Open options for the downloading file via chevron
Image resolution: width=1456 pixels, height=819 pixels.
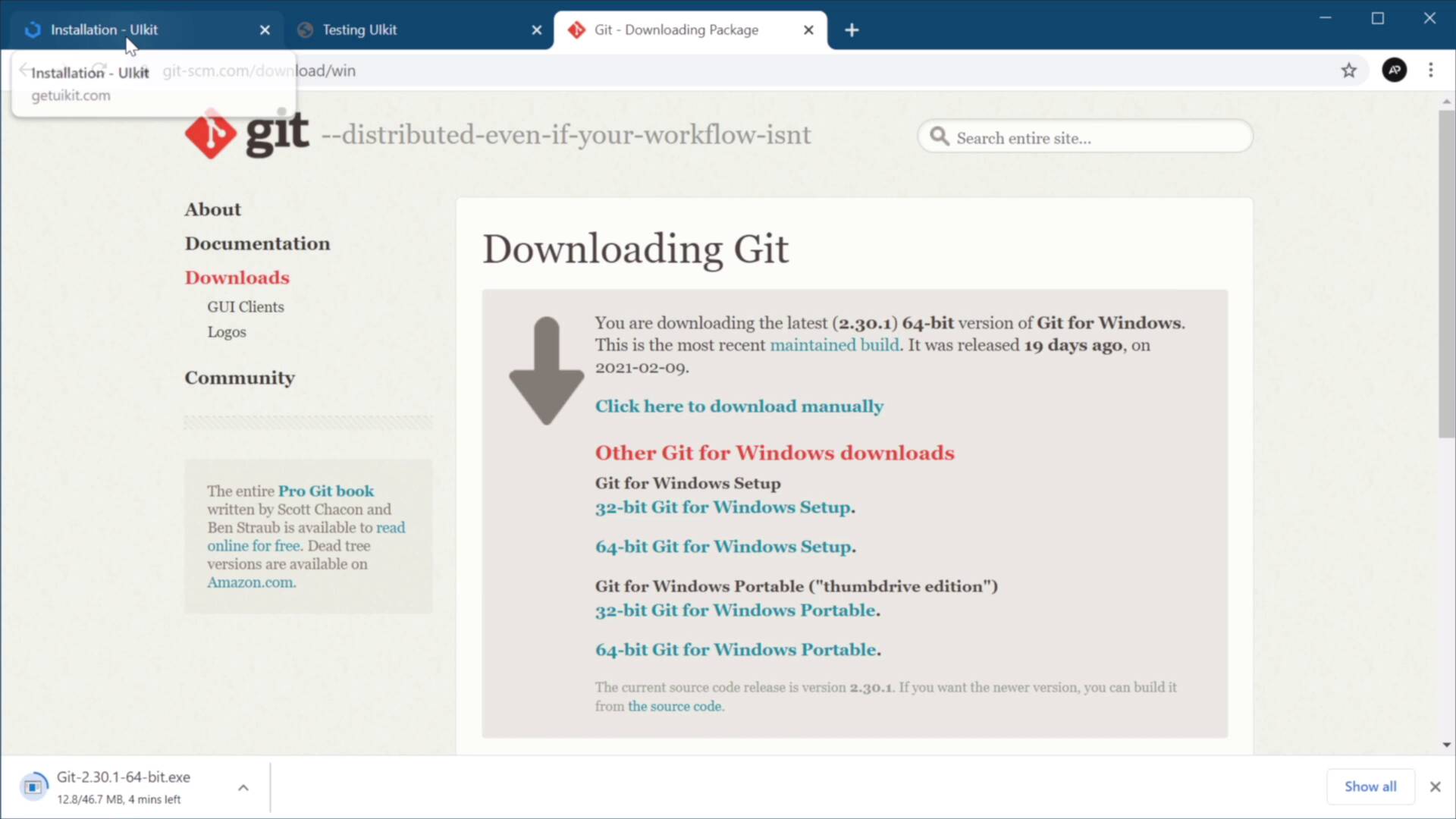[x=243, y=787]
